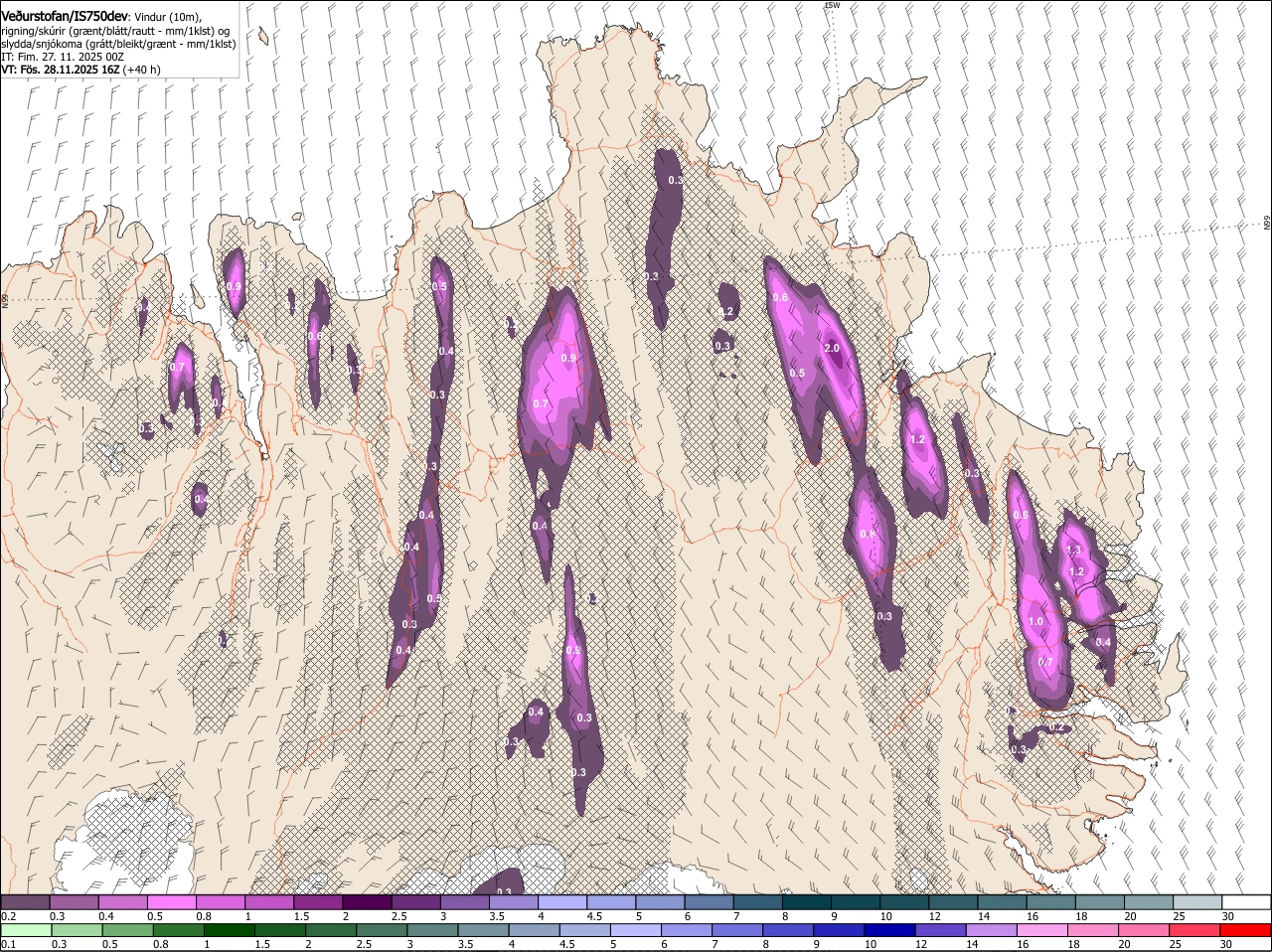Click the "(+40 h)" forecast offset text

tap(142, 70)
